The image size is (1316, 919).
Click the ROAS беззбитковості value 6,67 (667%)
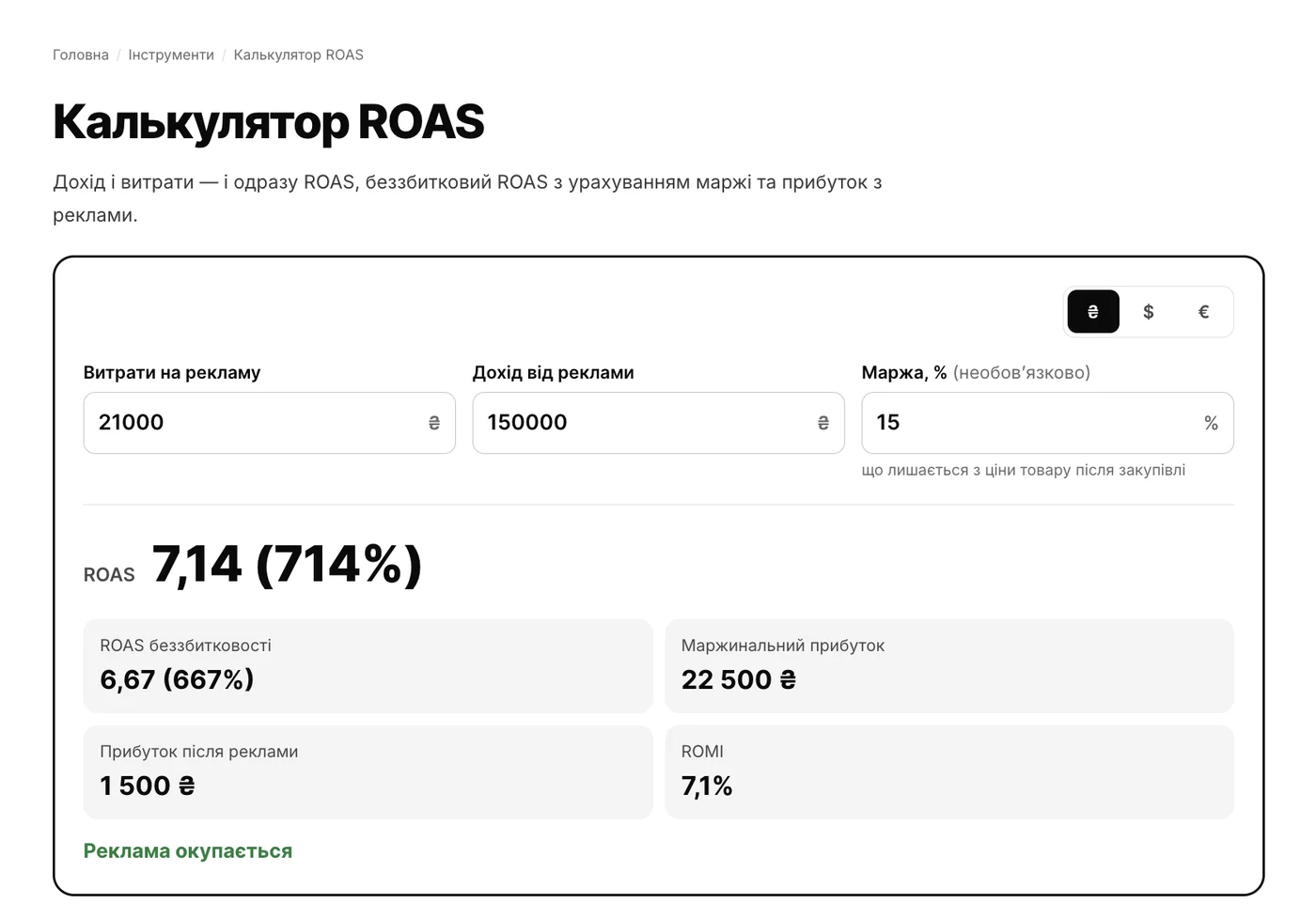click(177, 679)
